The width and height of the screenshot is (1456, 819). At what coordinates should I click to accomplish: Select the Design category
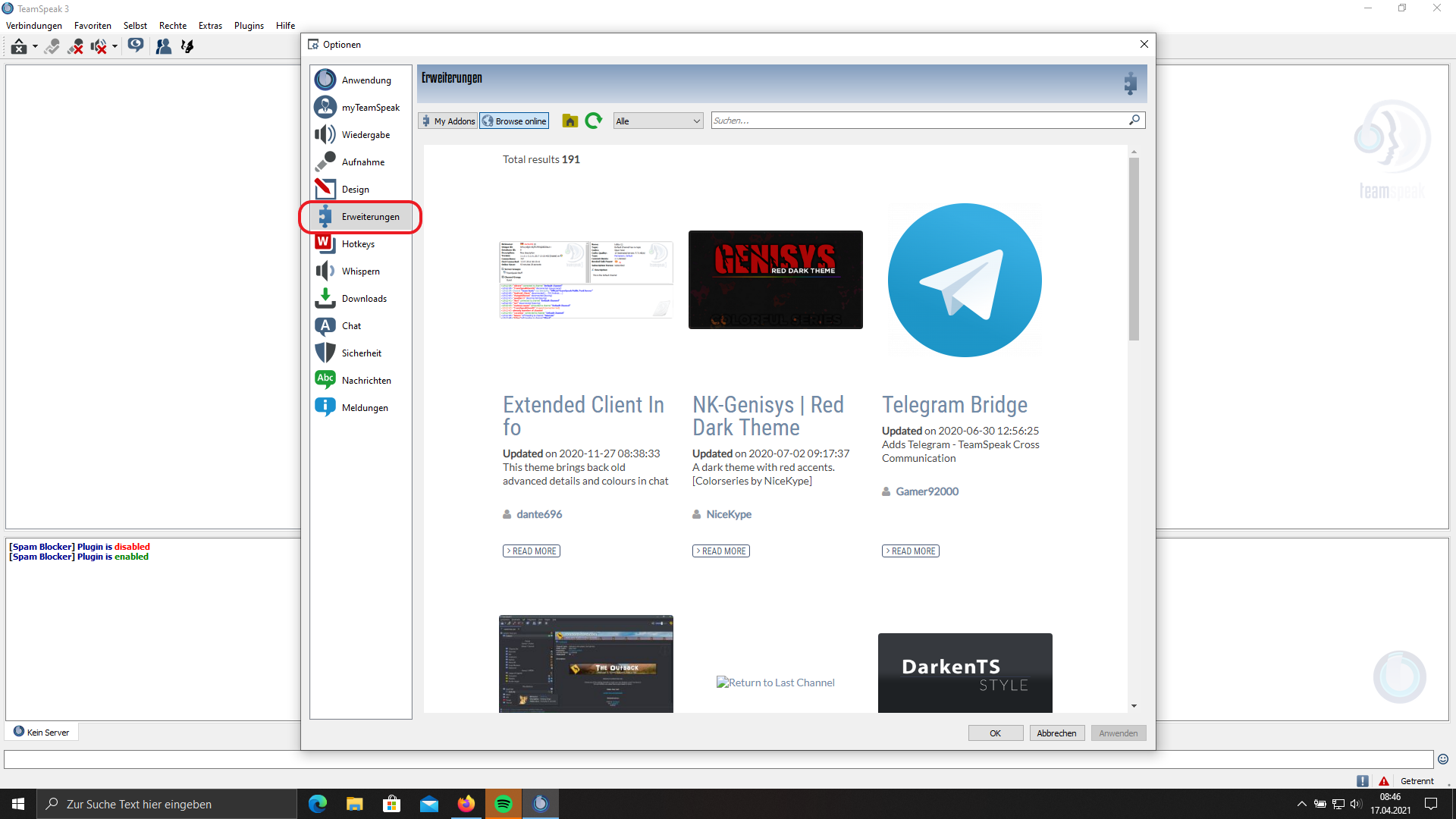pos(361,189)
